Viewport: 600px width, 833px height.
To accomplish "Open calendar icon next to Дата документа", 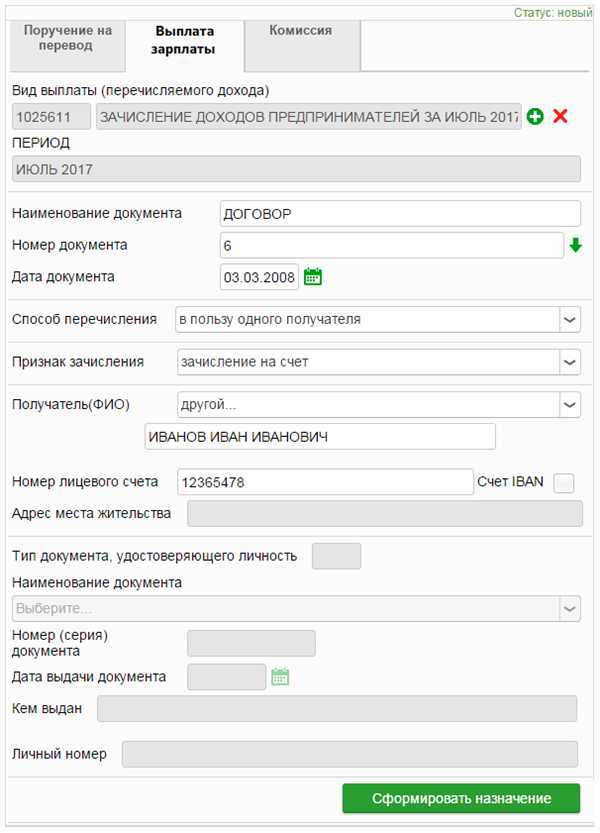I will (312, 277).
